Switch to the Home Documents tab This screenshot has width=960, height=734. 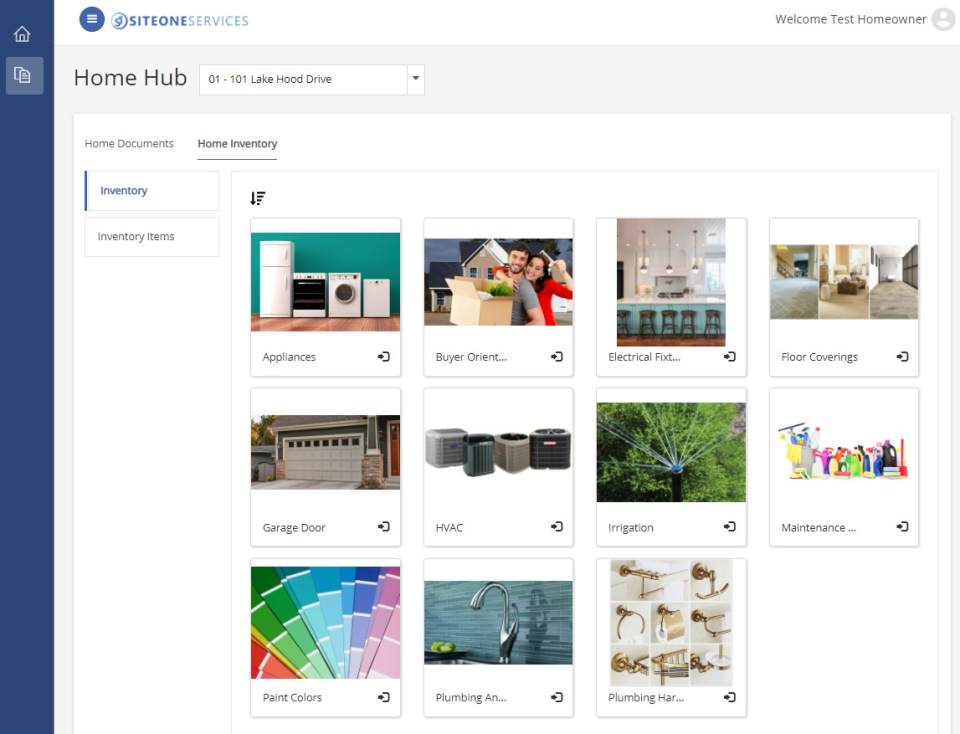click(129, 143)
